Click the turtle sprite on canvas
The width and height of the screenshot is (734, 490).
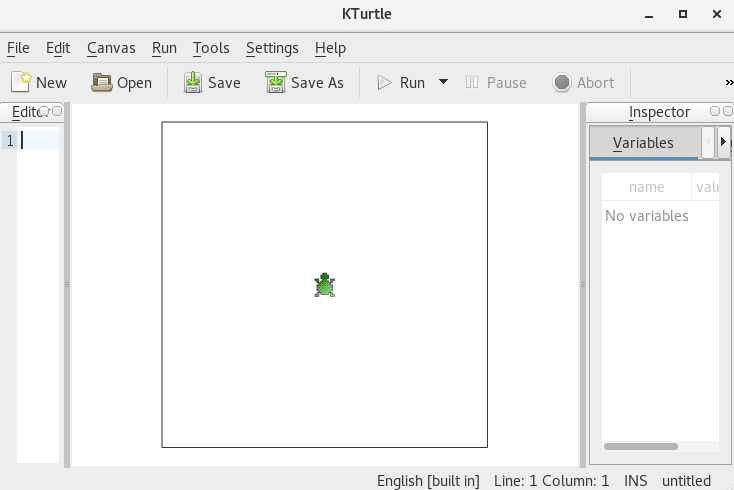pyautogui.click(x=324, y=286)
